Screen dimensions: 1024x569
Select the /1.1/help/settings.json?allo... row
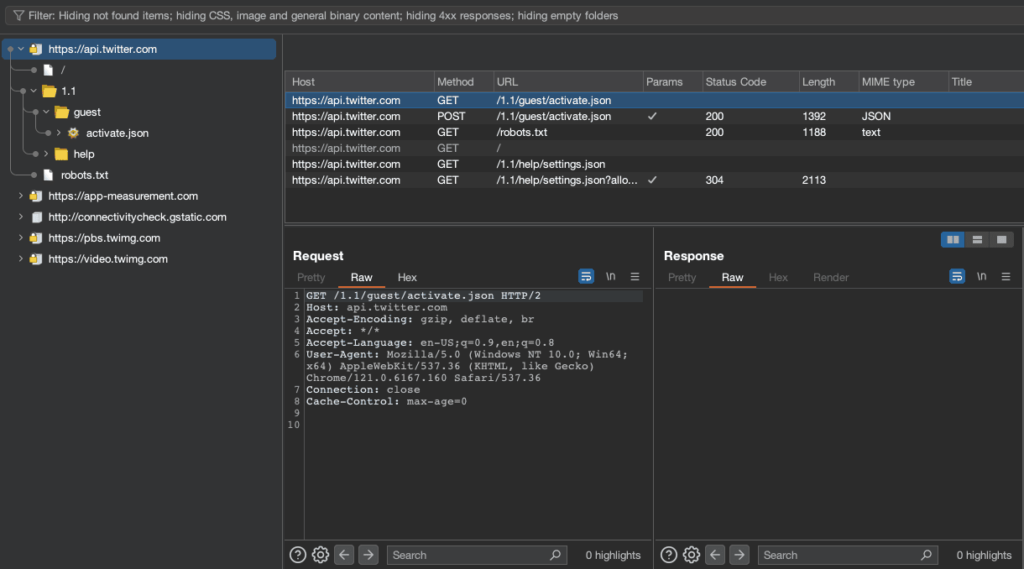(x=654, y=180)
